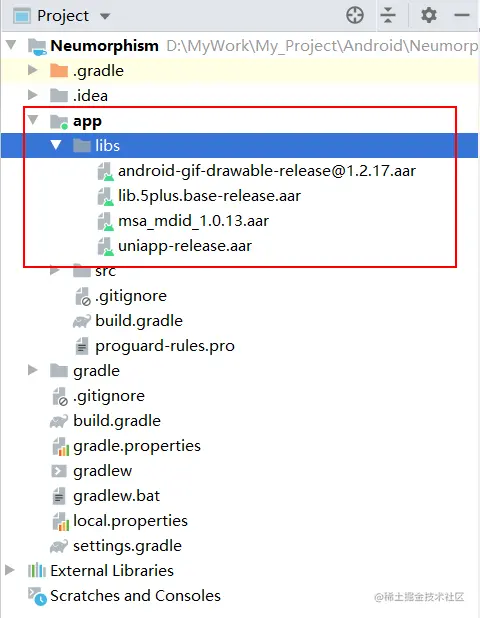Hide the Project panel with minus icon
The width and height of the screenshot is (480, 618).
pyautogui.click(x=461, y=16)
